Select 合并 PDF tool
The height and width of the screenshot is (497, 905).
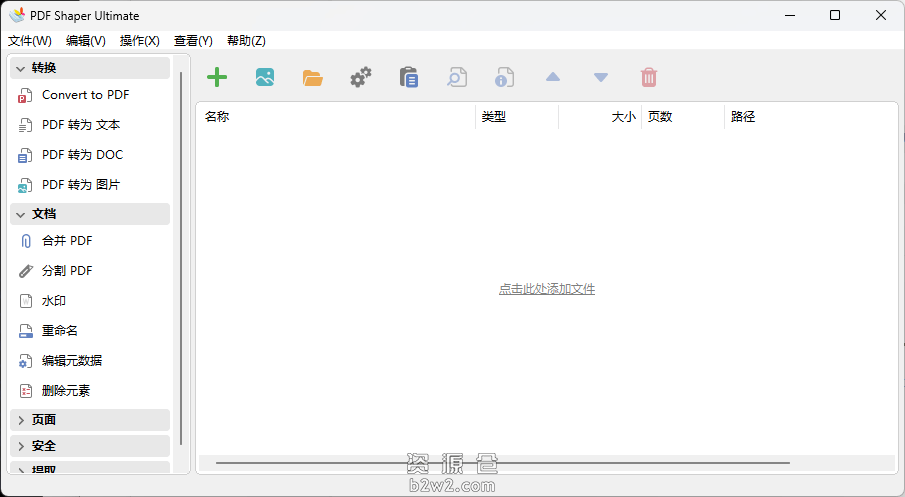coord(67,241)
